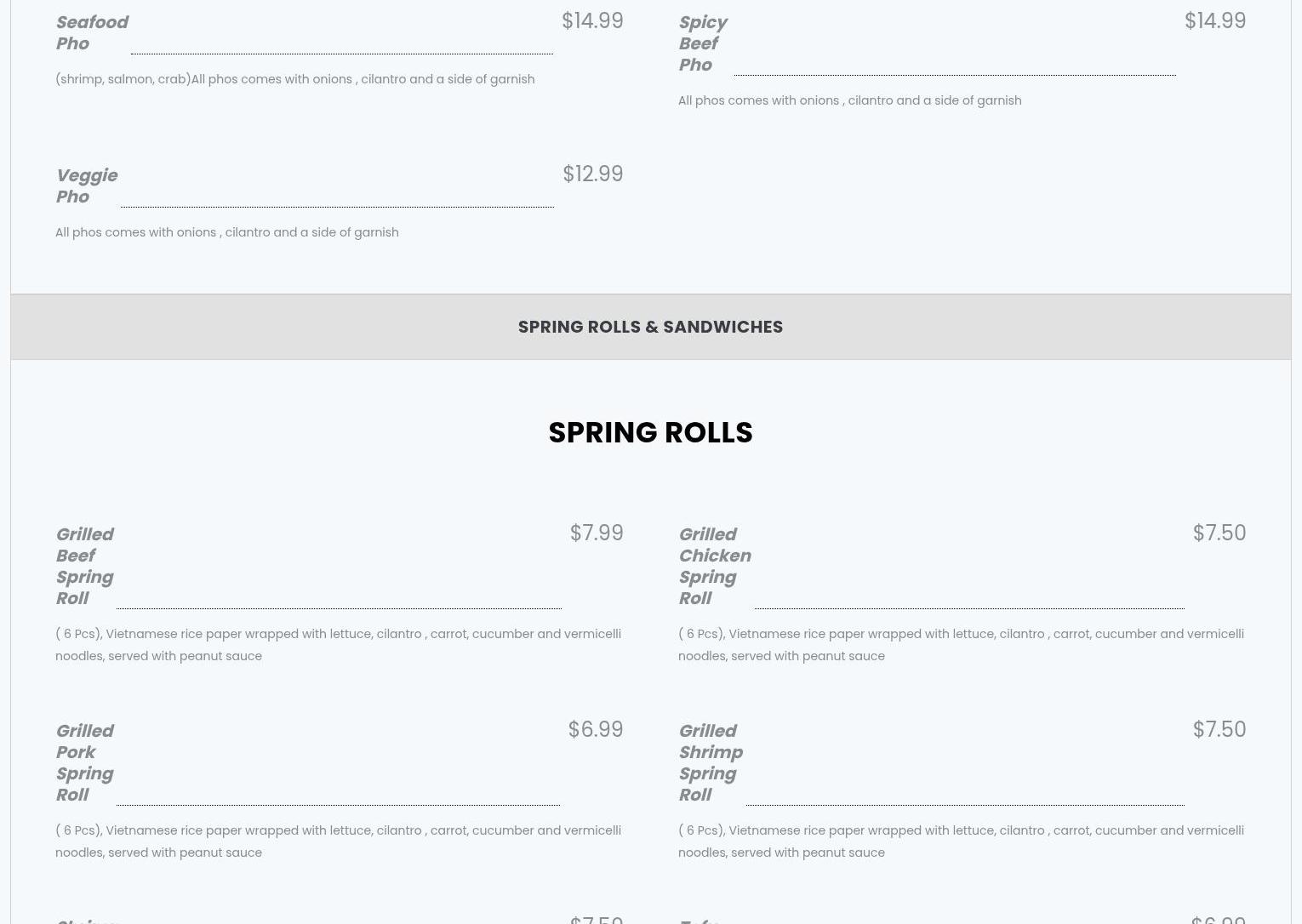The width and height of the screenshot is (1302, 924).
Task: Click the Grilled Chicken Spring Roll $7.50 price
Action: 1219,533
